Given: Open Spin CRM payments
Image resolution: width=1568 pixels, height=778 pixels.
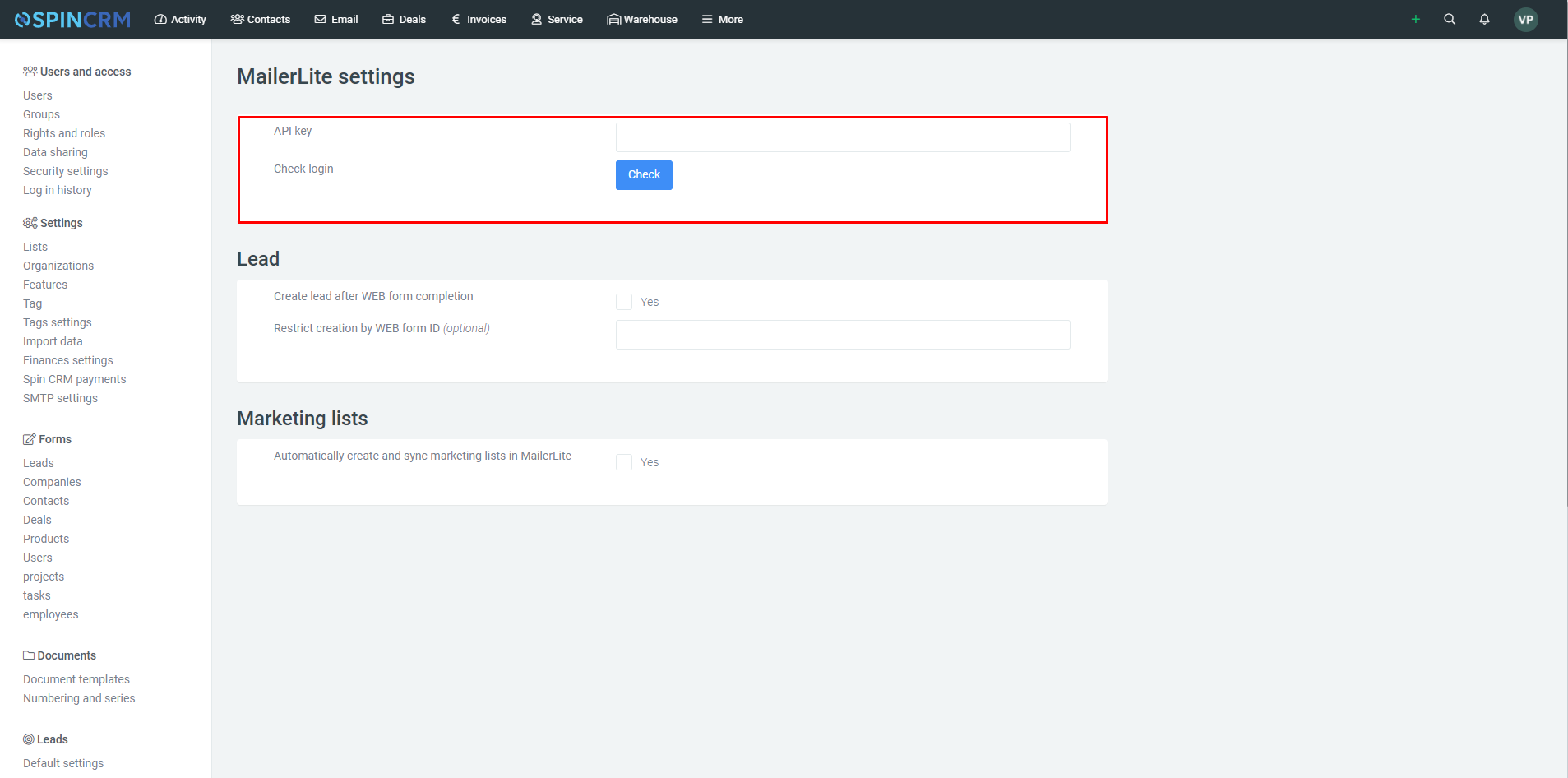Looking at the screenshot, I should coord(75,379).
